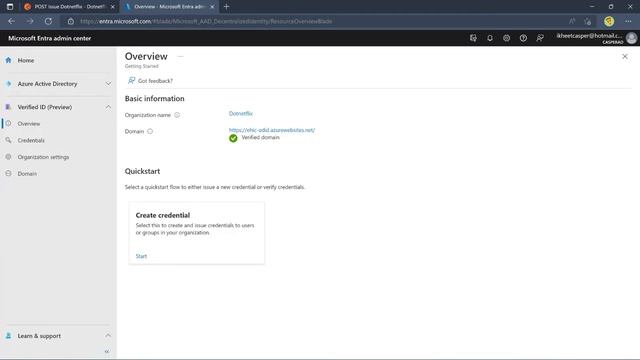Image resolution: width=640 pixels, height=360 pixels.
Task: View site information lock icon
Action: (71, 21)
